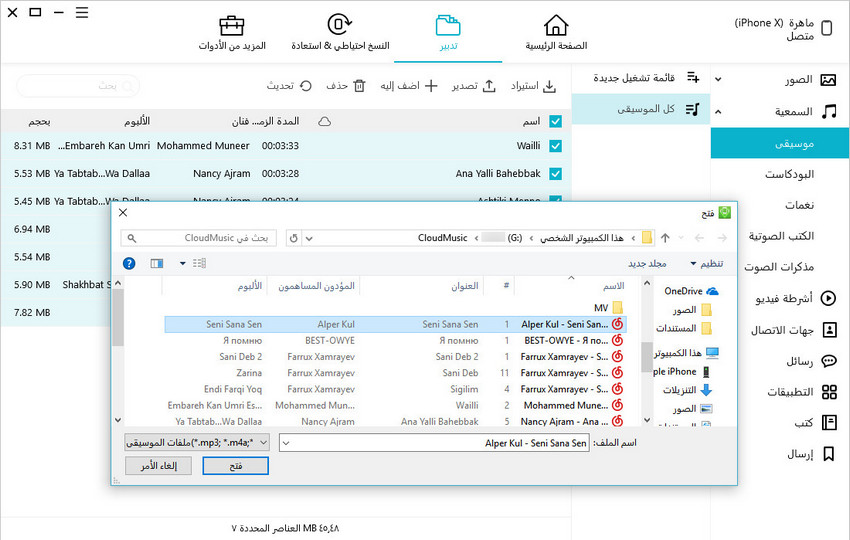Select This PC (هذا الكمبيوتر) in navigation pane

[x=687, y=353]
